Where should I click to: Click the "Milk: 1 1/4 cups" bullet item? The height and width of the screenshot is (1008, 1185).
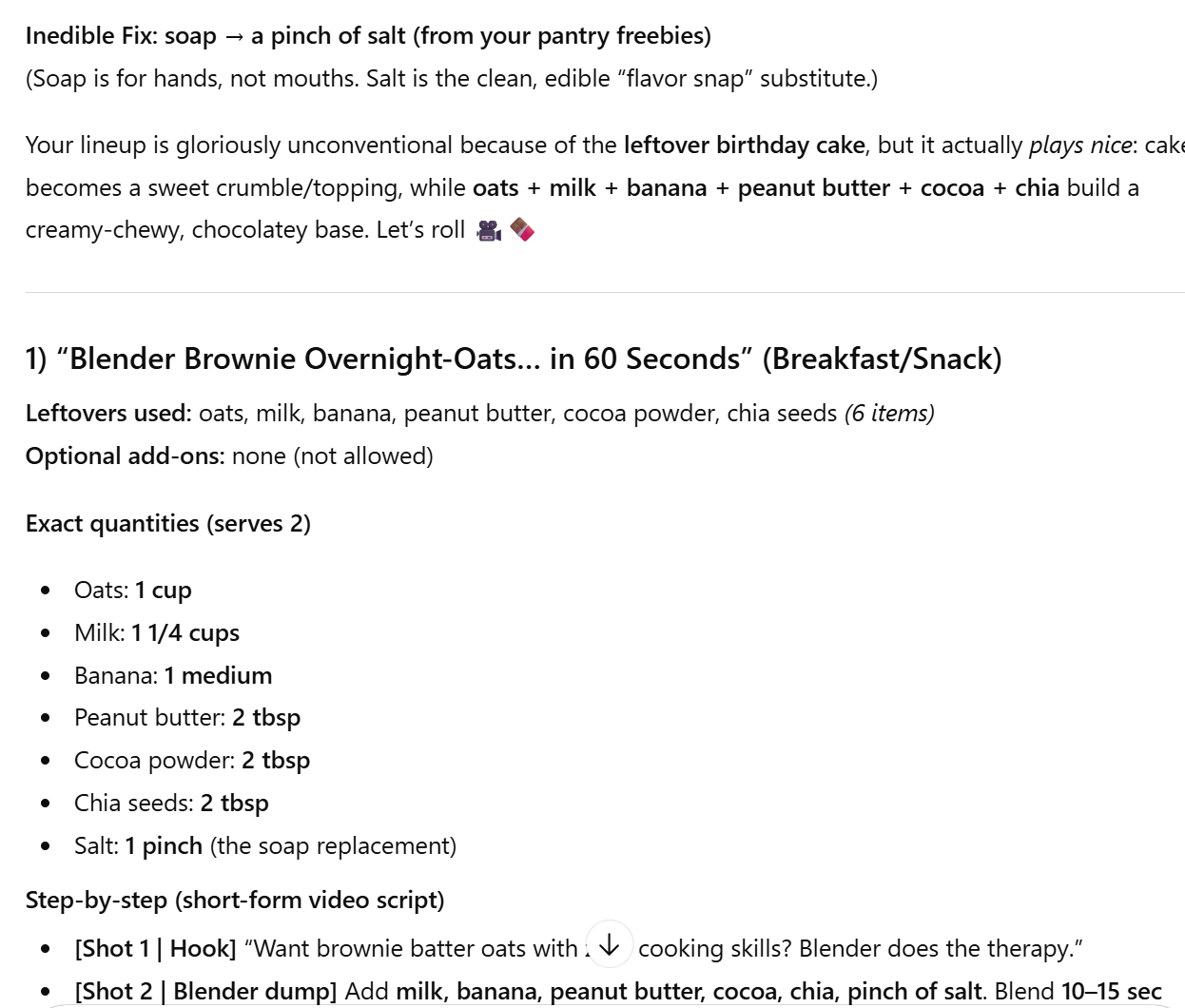[157, 633]
